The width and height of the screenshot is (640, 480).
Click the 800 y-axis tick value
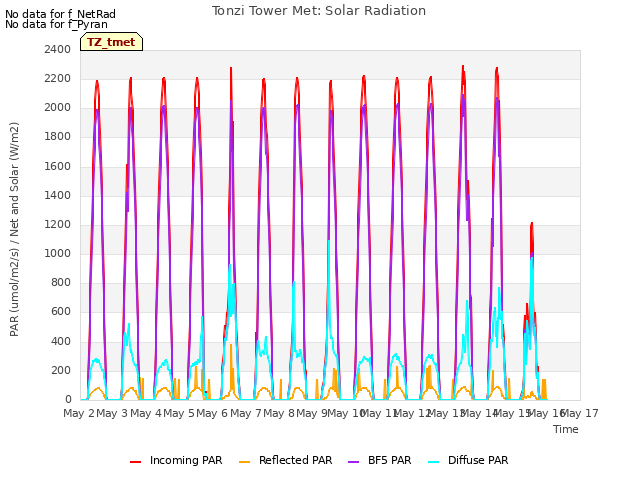coord(61,282)
